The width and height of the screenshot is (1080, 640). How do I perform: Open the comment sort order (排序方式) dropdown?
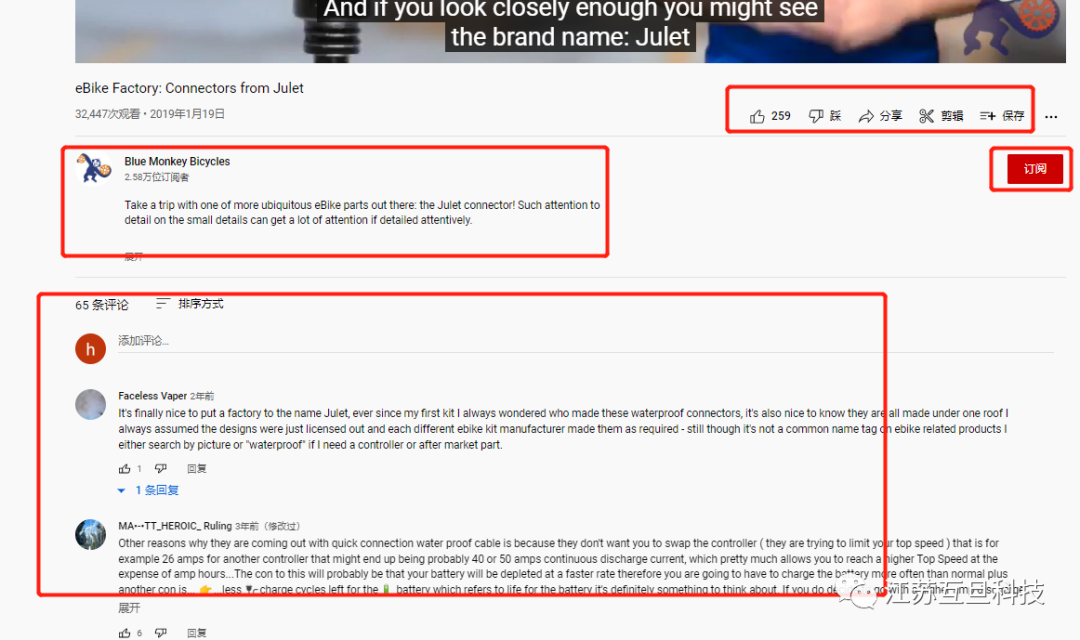(189, 304)
